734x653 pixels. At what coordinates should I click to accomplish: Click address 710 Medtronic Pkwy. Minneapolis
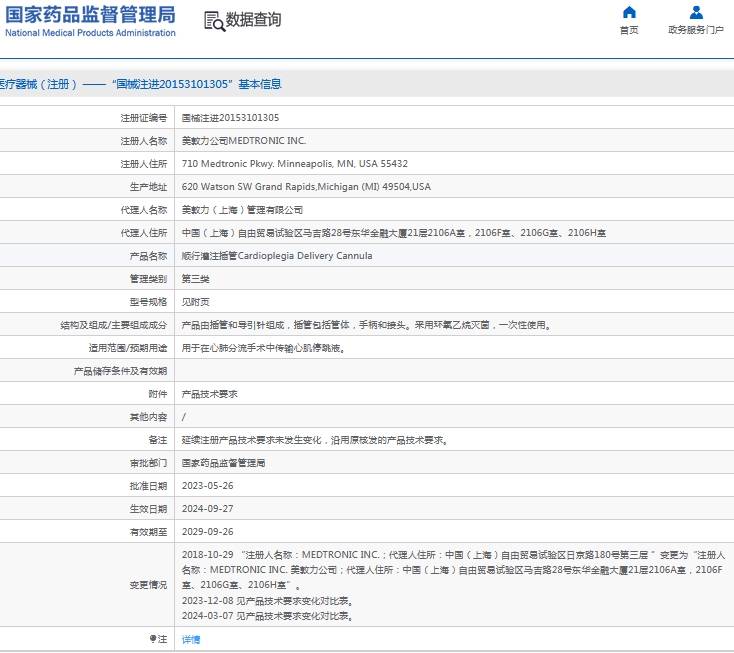click(295, 164)
